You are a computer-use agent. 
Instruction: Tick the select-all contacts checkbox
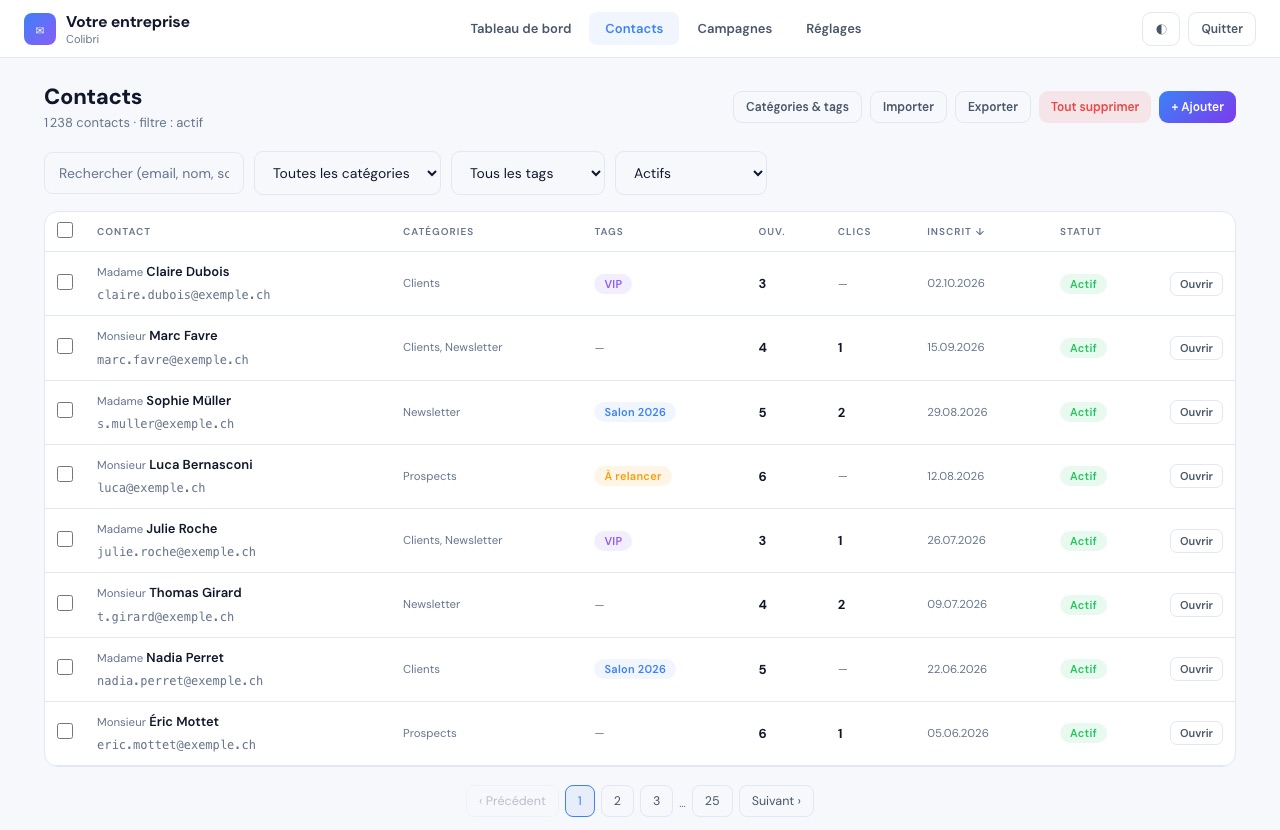(x=65, y=230)
